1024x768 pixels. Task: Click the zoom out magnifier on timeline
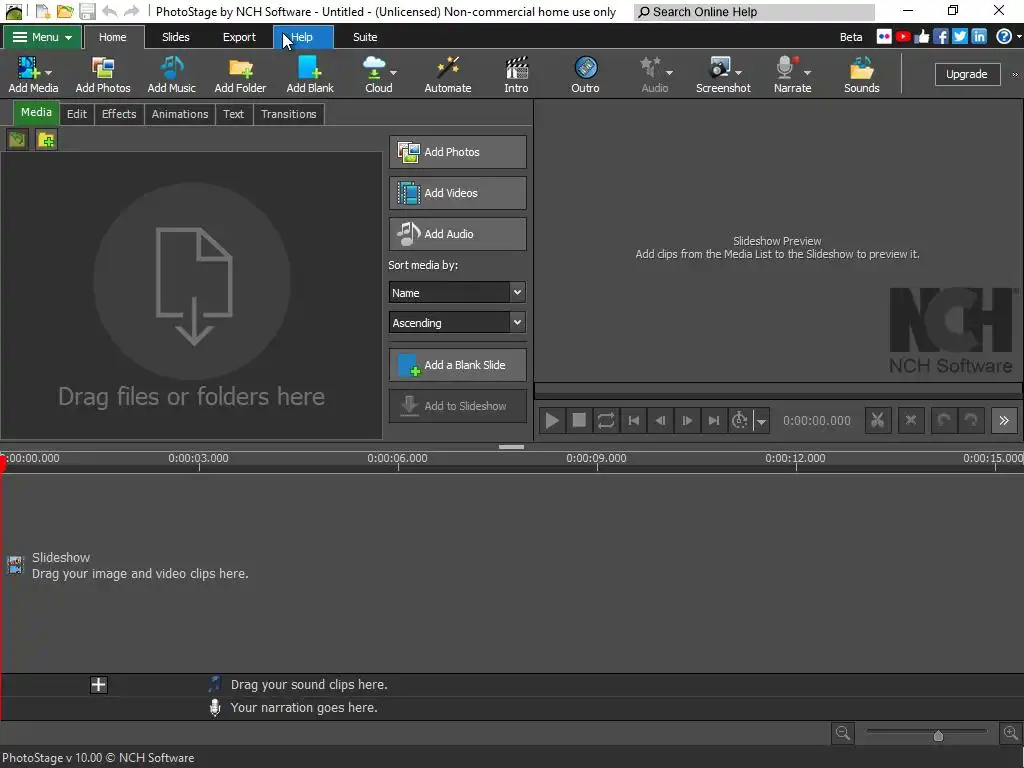point(843,733)
